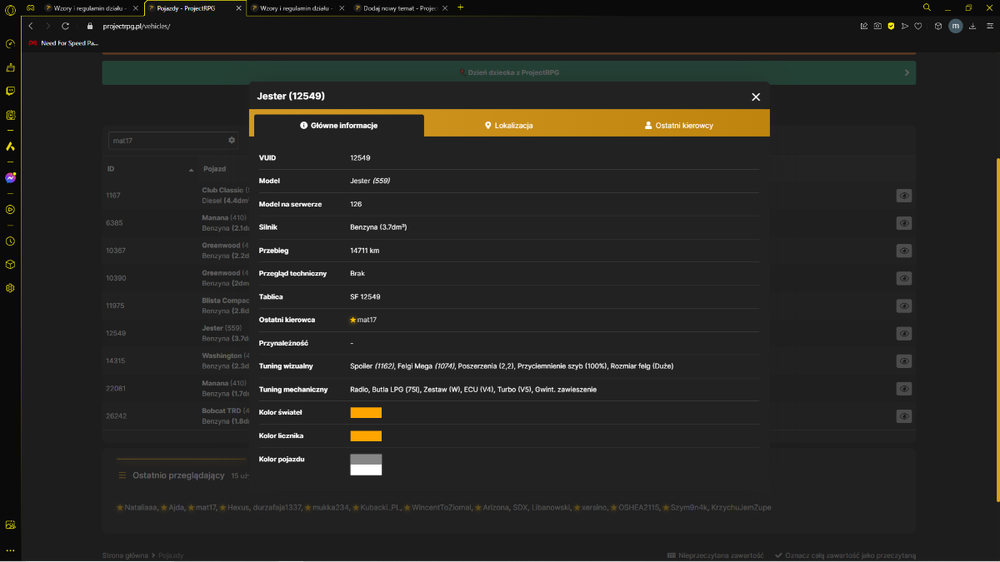Open search filter gear options
Image resolution: width=1000 pixels, height=562 pixels.
click(232, 140)
